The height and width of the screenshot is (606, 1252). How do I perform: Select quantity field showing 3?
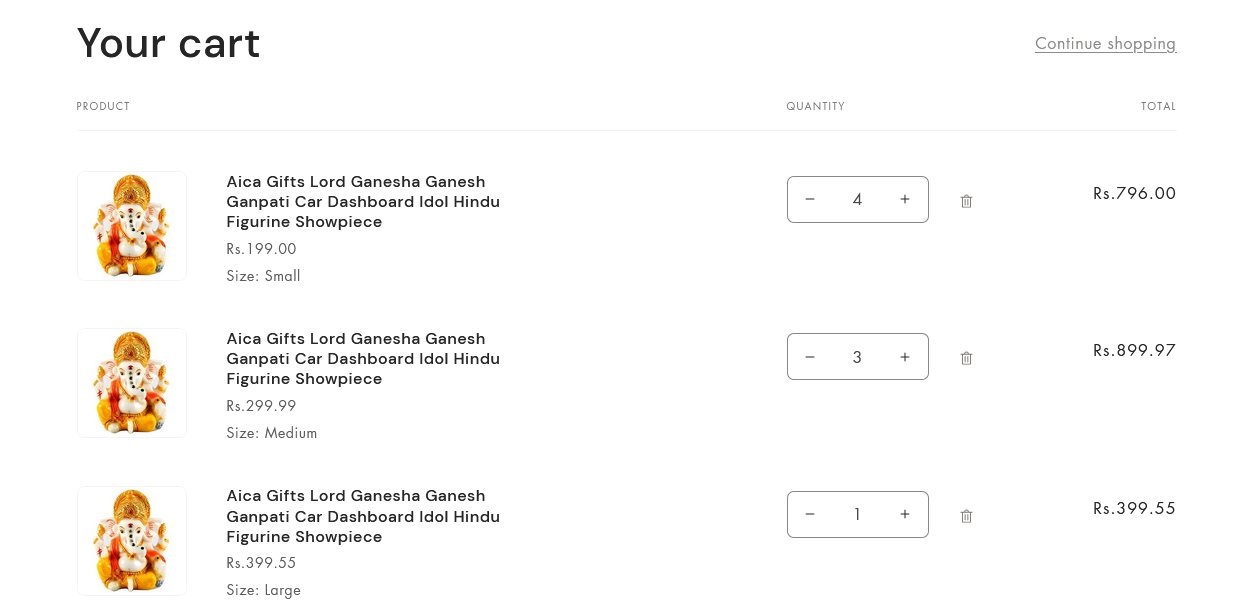857,357
